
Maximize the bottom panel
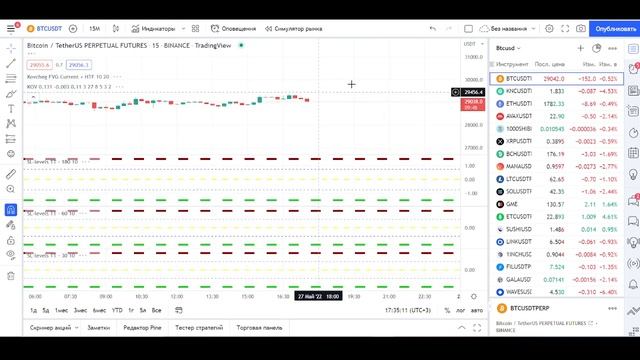pos(477,328)
